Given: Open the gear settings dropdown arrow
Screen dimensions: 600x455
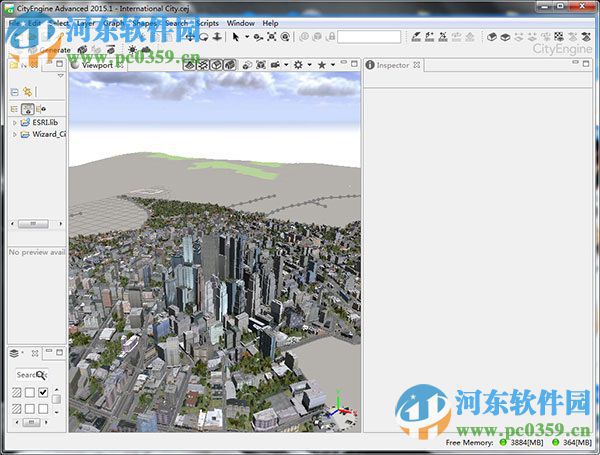Looking at the screenshot, I should 310,65.
